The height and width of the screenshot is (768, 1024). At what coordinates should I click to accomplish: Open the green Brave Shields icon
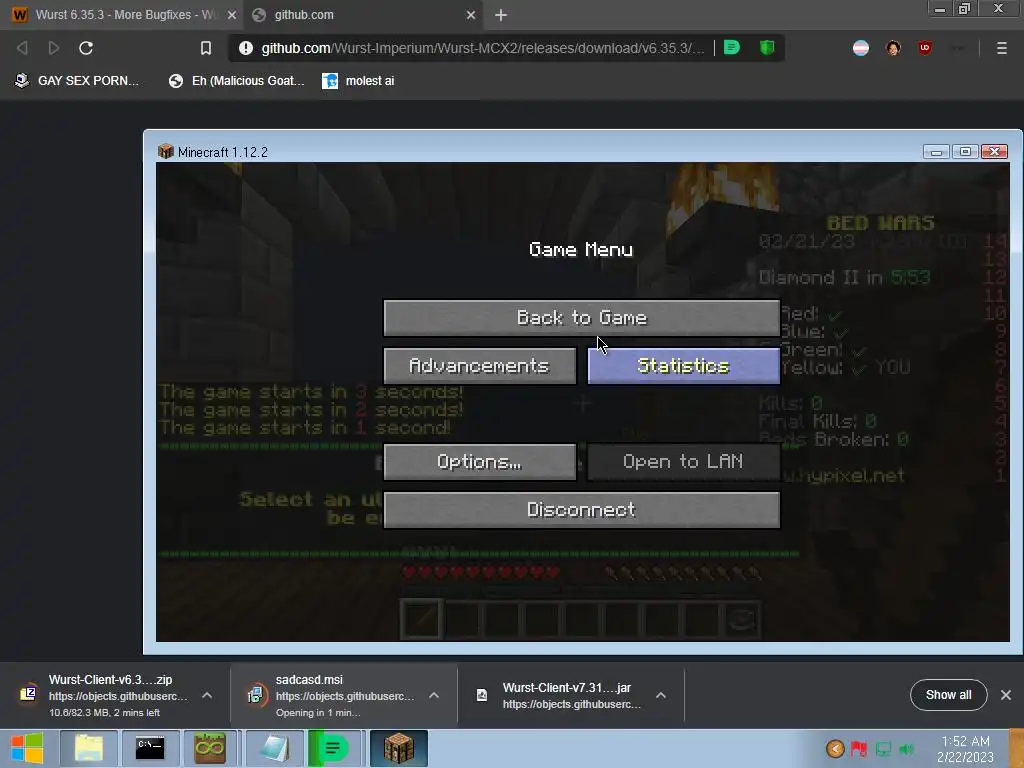coord(767,48)
